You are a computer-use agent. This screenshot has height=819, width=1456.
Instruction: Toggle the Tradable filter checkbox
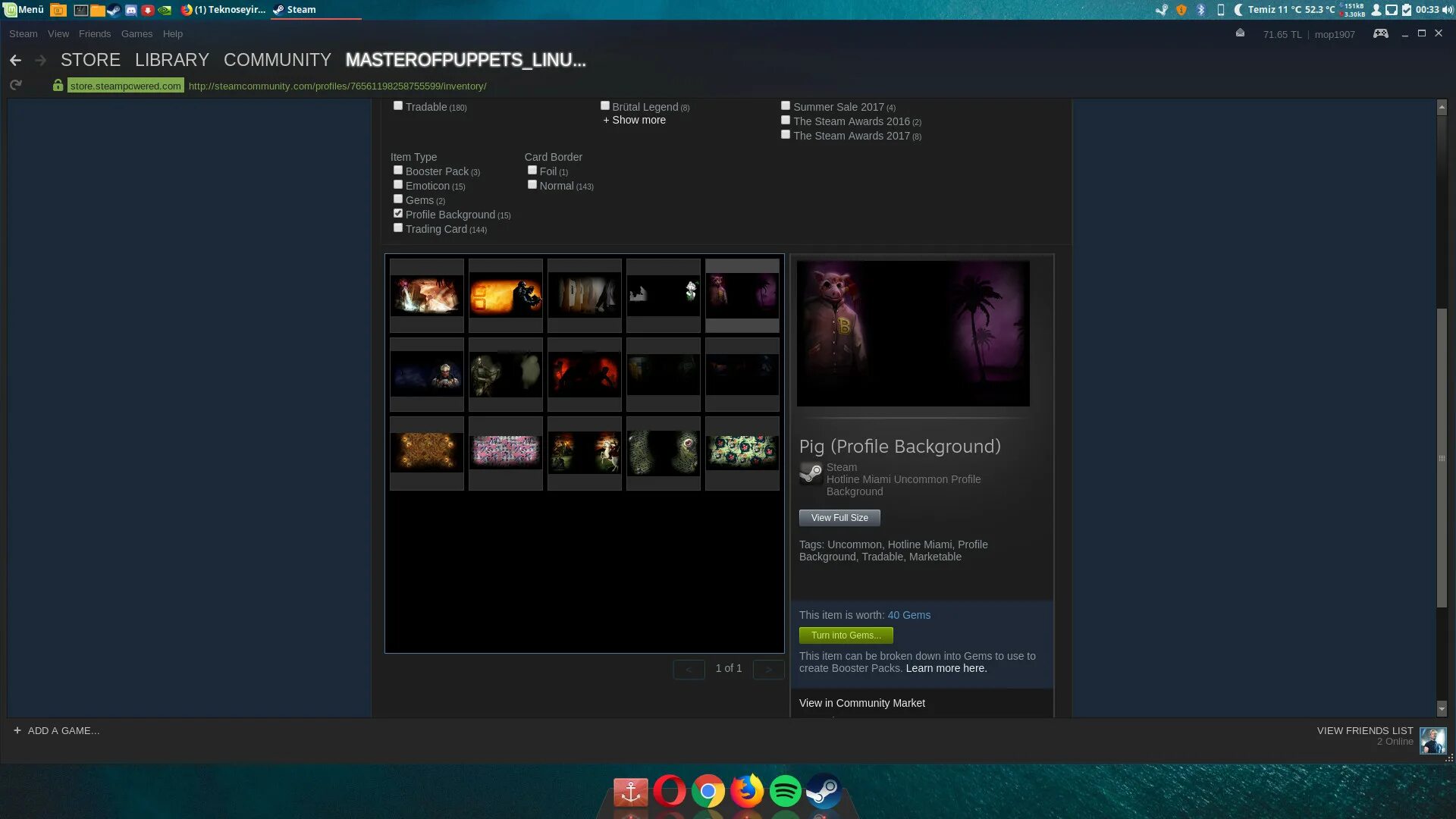click(x=397, y=105)
